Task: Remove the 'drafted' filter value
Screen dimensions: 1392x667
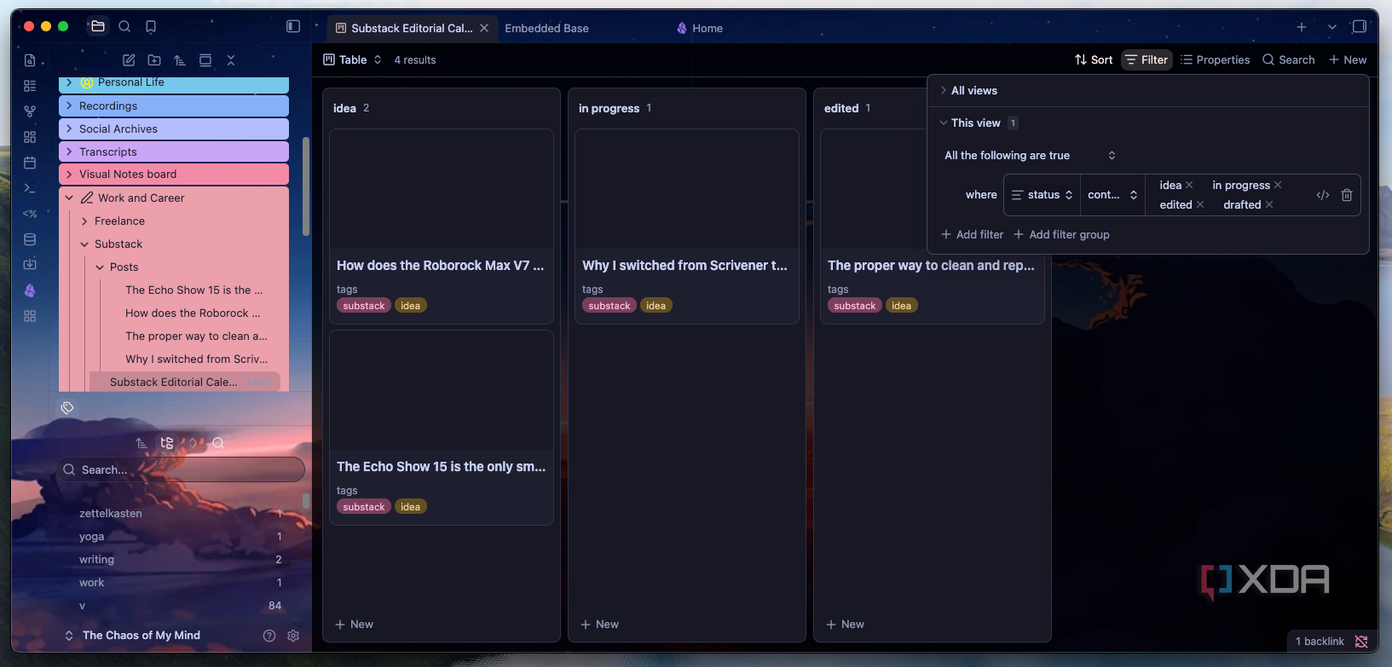Action: (x=1269, y=205)
